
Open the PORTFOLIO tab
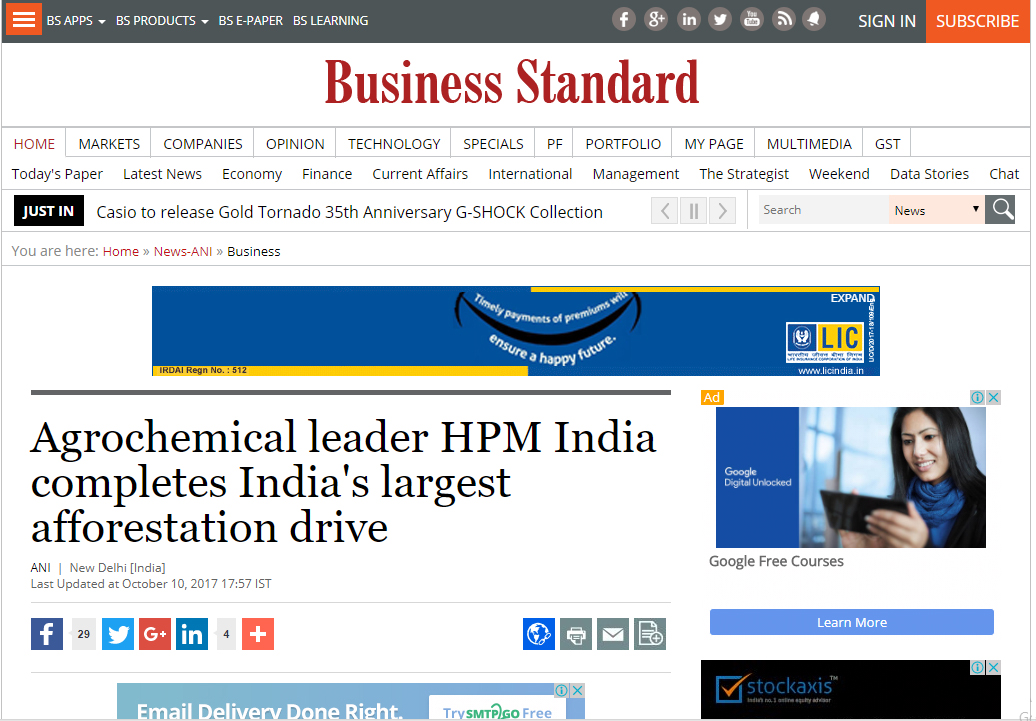tap(623, 144)
